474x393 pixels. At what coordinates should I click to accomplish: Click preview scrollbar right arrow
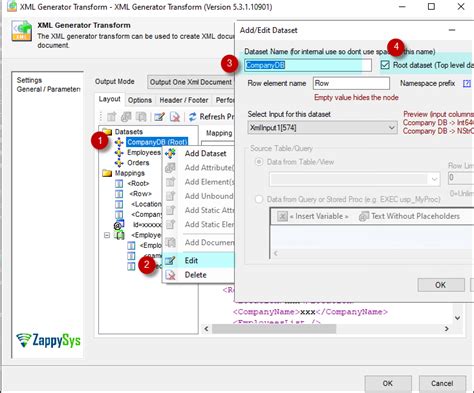pos(447,329)
